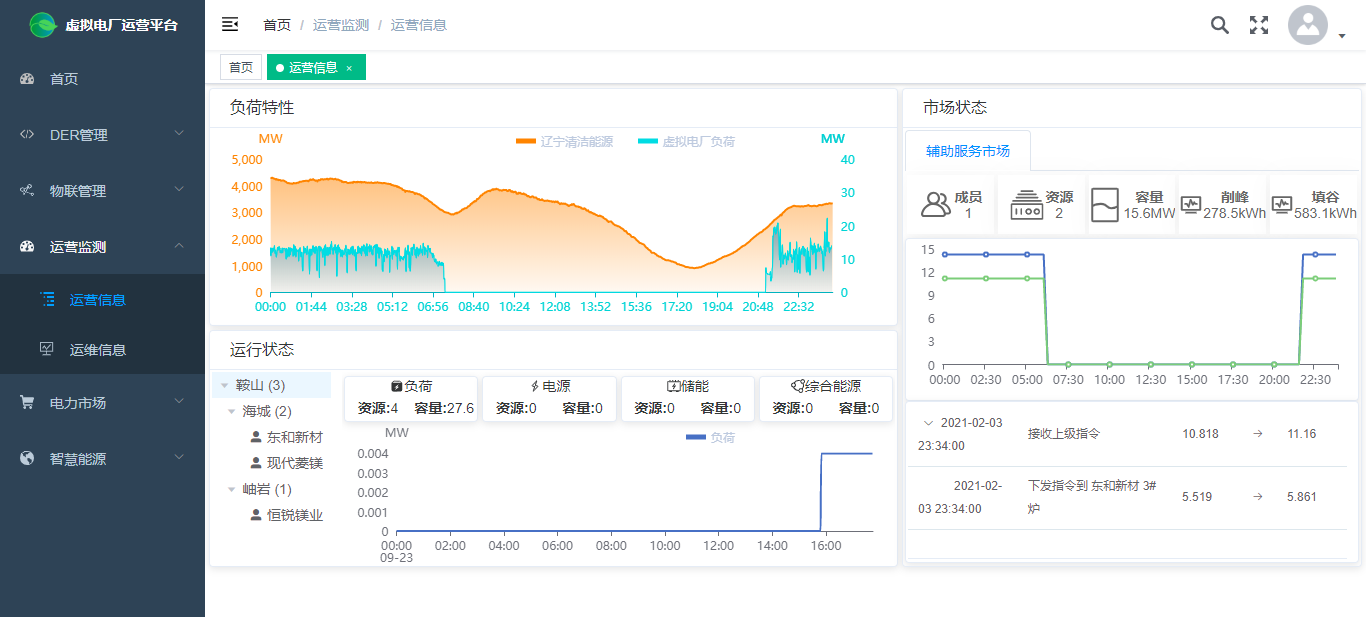Toggle 辽宁清洁能源 legend series
Screen dimensions: 1366x617
564,142
